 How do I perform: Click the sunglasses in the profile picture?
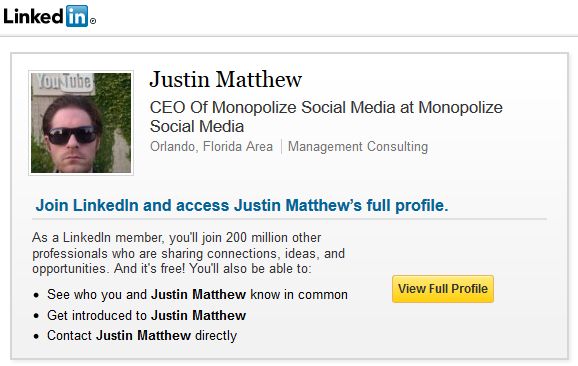(x=73, y=135)
